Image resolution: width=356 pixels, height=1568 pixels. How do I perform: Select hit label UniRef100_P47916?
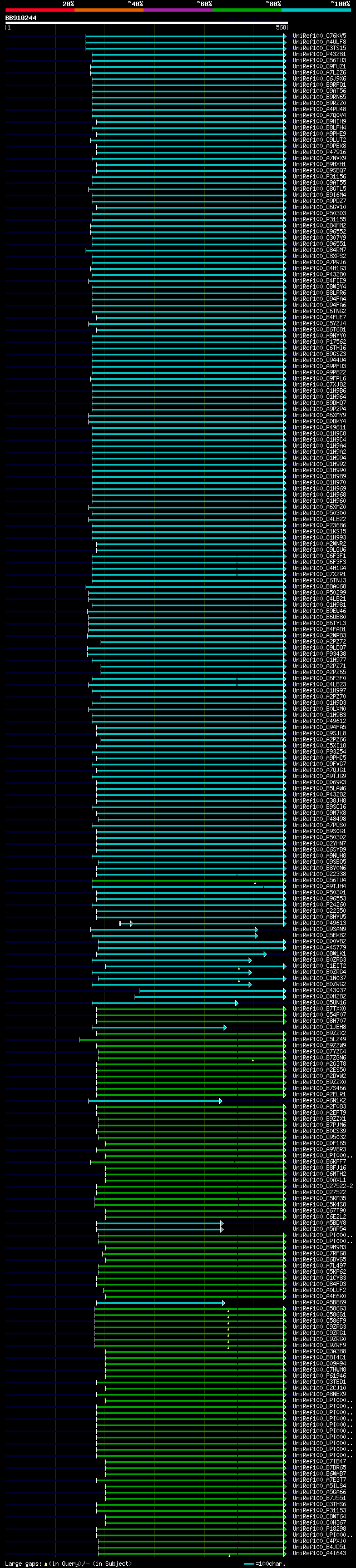click(x=319, y=152)
